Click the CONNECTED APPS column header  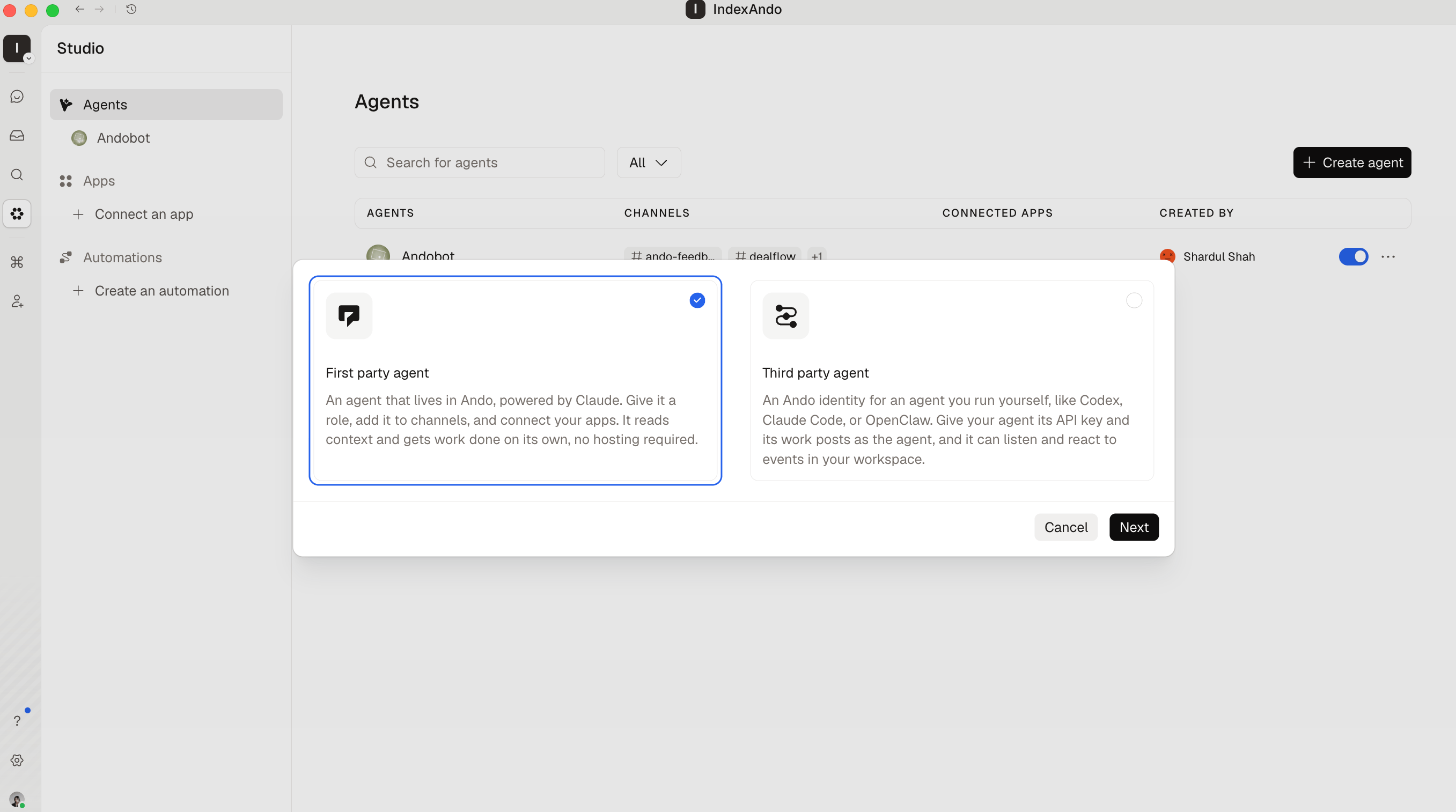997,213
